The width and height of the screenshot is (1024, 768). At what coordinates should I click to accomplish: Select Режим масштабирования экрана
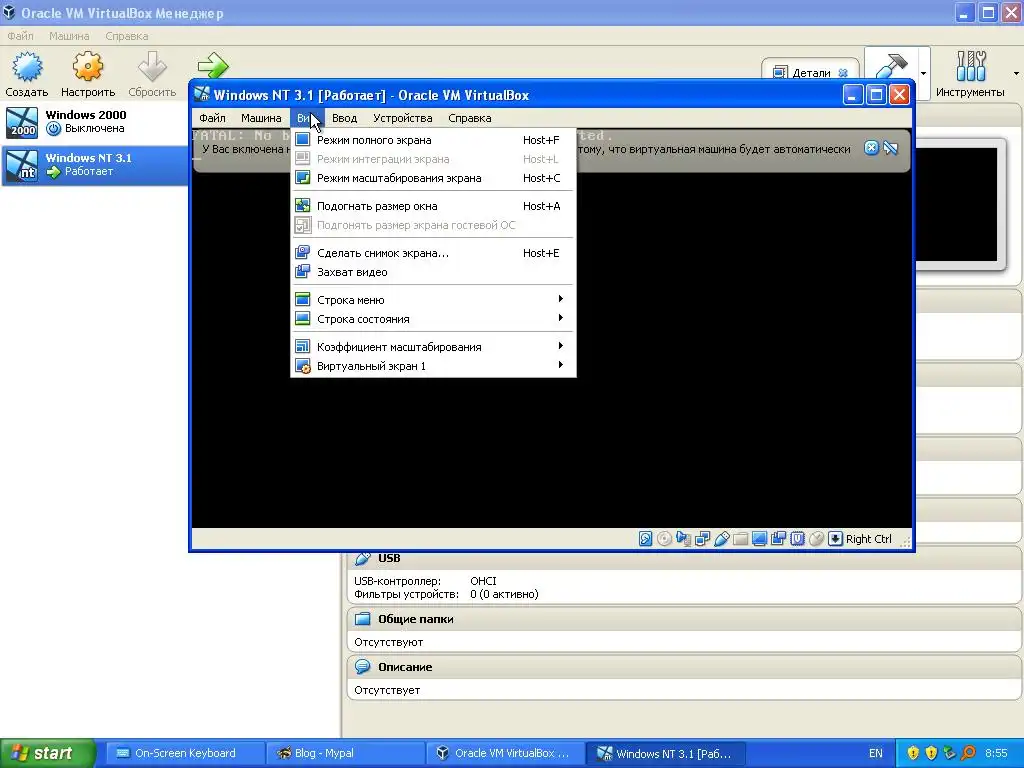pos(433,178)
